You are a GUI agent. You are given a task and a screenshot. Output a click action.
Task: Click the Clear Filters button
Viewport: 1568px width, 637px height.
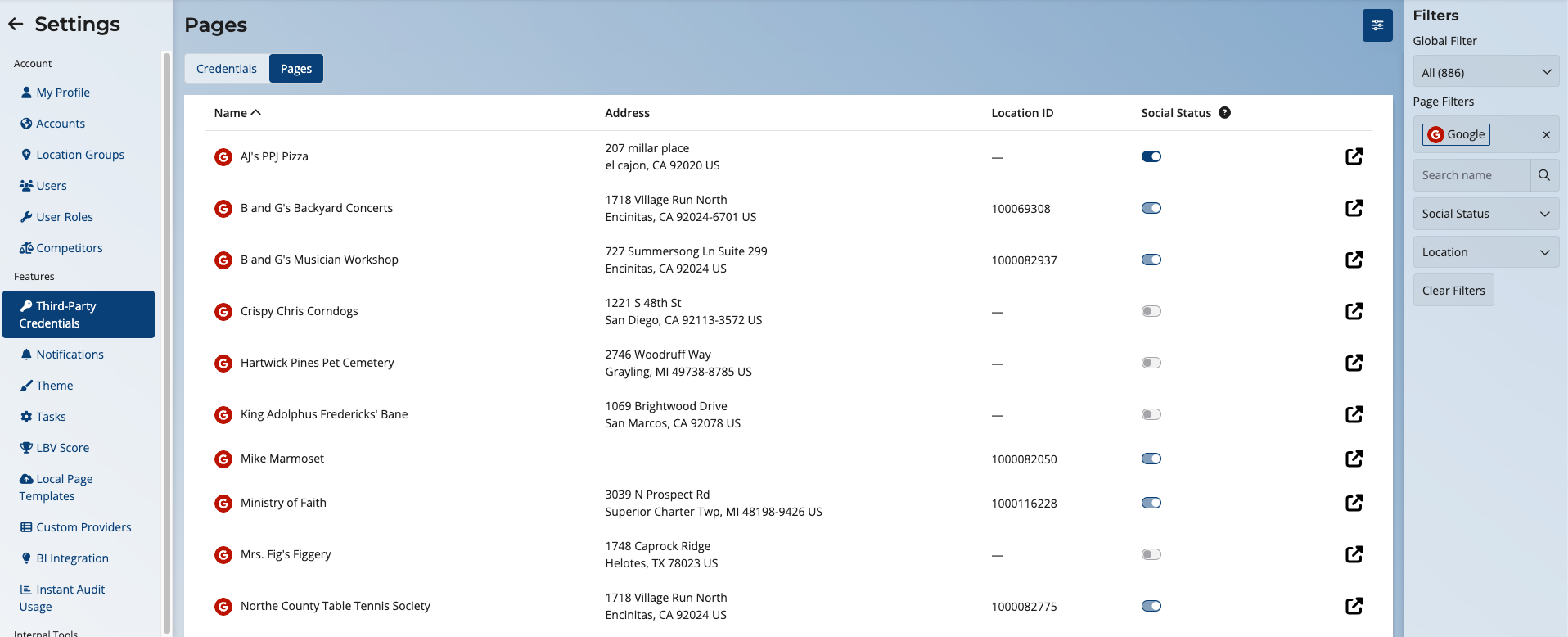click(x=1453, y=291)
